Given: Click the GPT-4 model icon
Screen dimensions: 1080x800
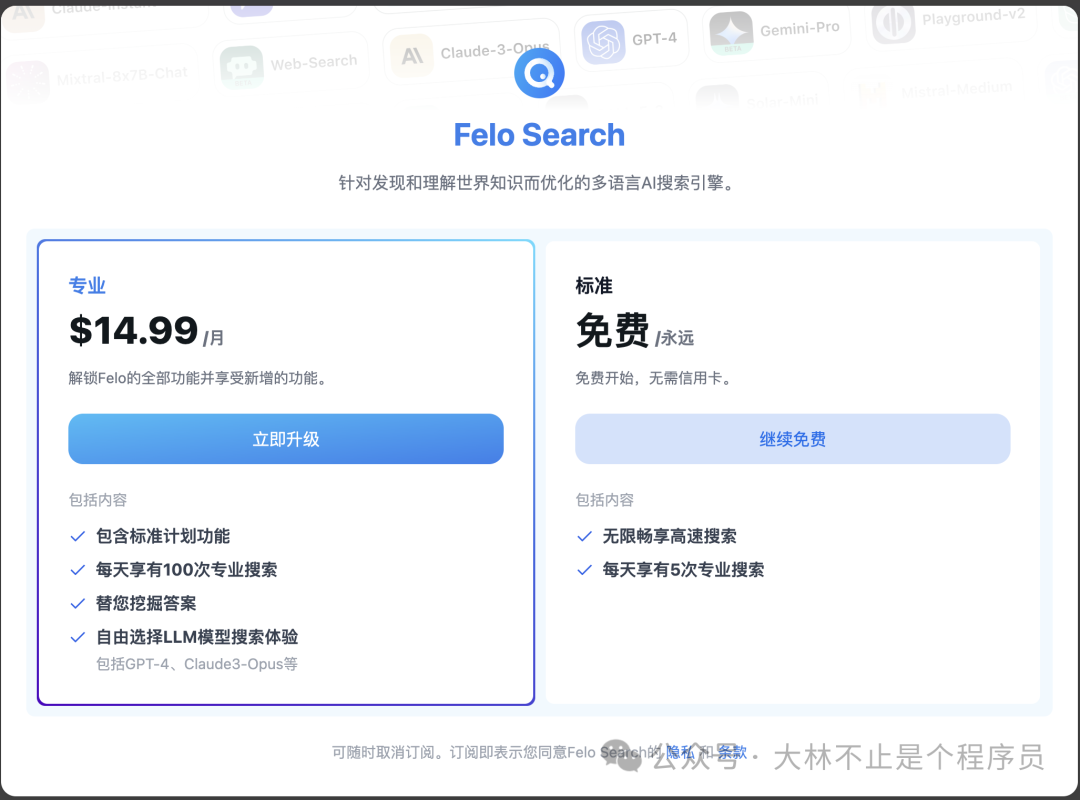Looking at the screenshot, I should tap(603, 42).
